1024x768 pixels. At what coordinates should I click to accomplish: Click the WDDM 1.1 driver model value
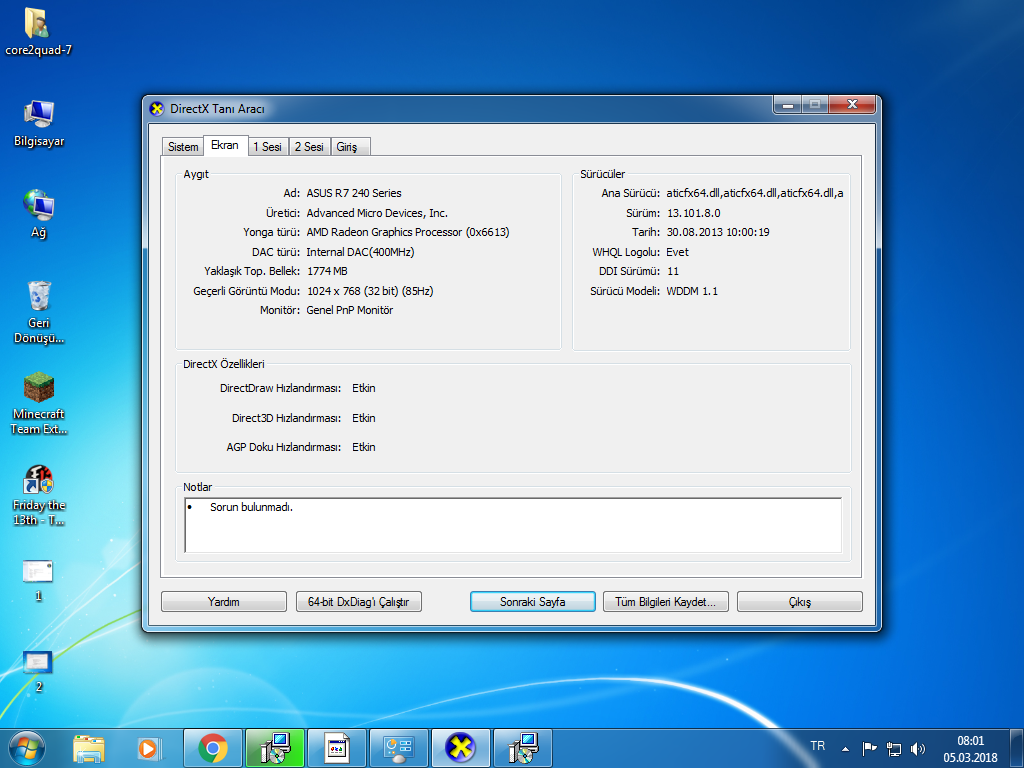pos(692,291)
